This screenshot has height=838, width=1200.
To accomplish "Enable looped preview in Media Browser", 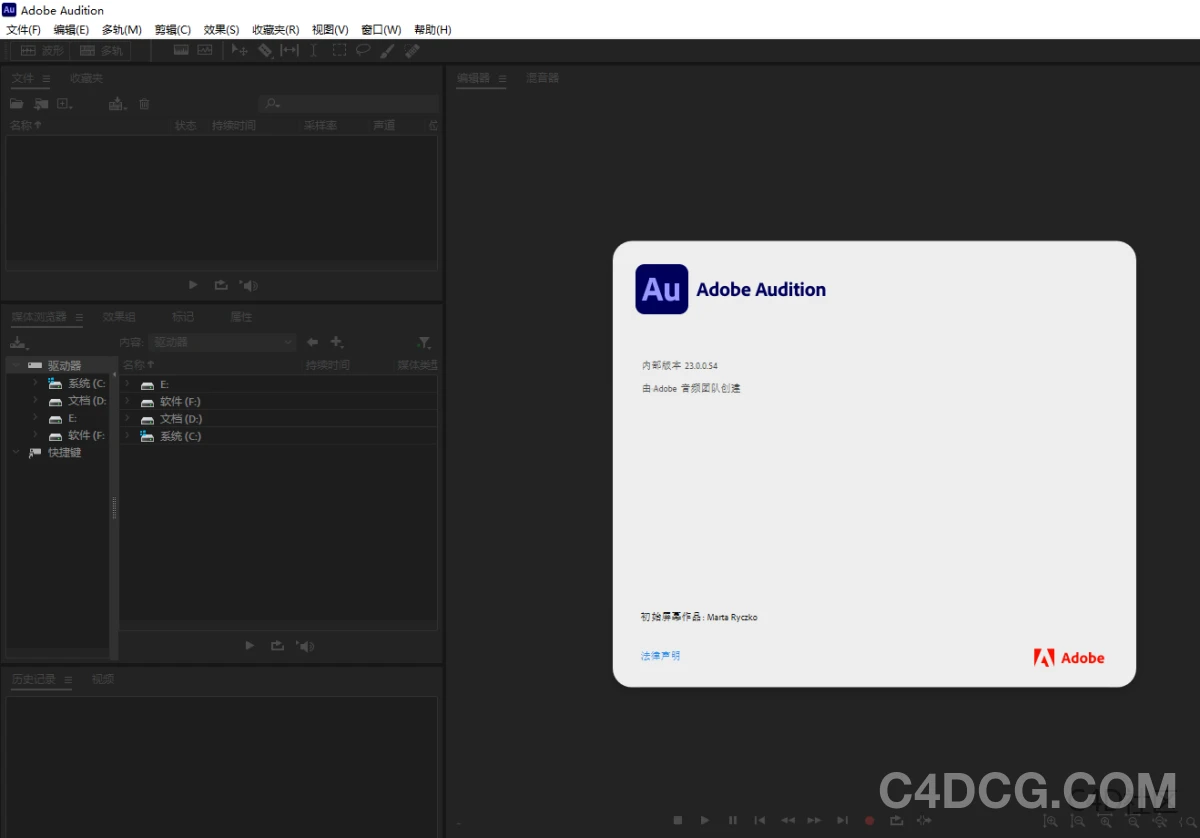I will (277, 645).
